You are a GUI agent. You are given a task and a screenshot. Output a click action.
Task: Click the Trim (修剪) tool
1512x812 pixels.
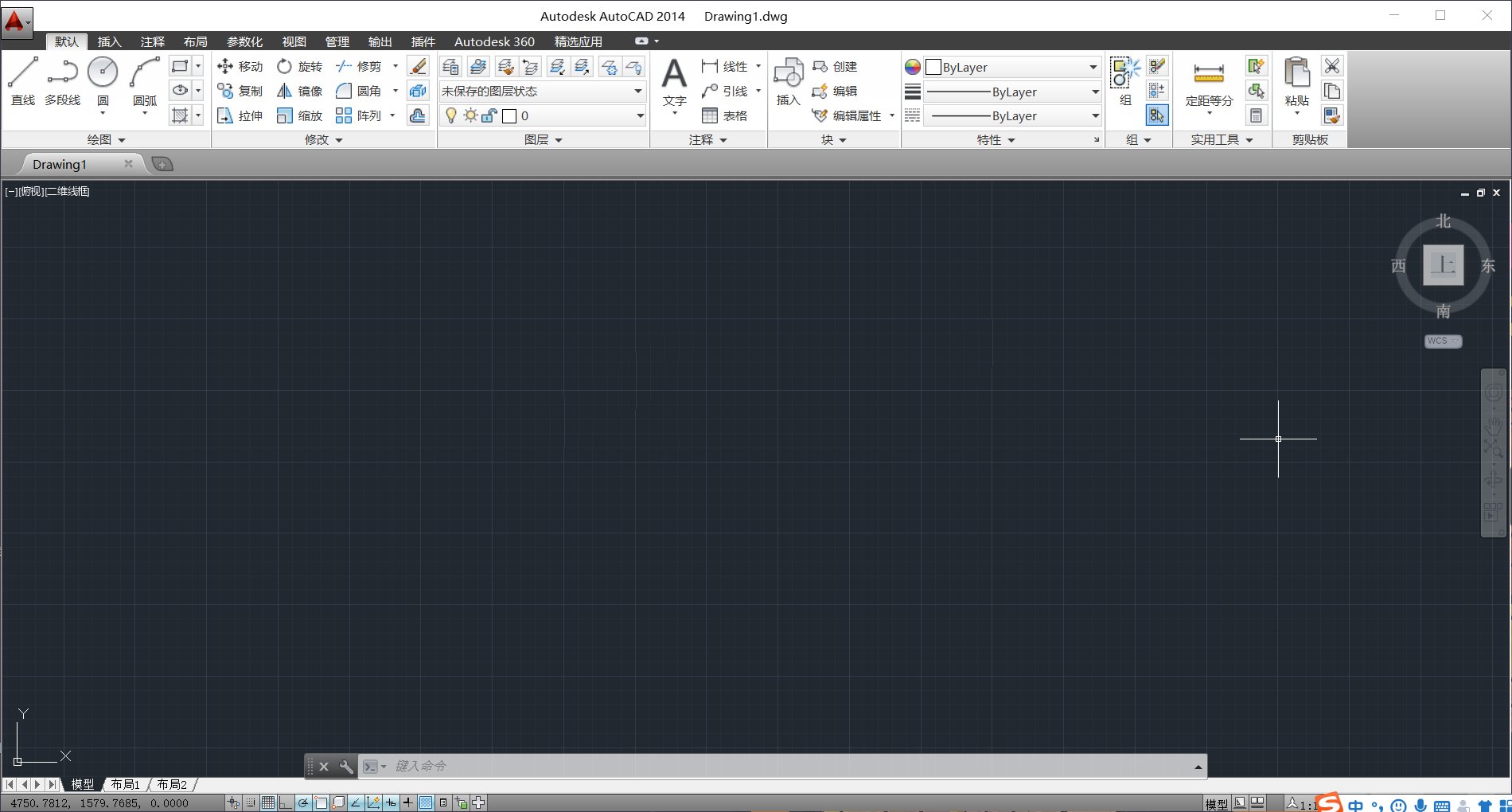[359, 67]
